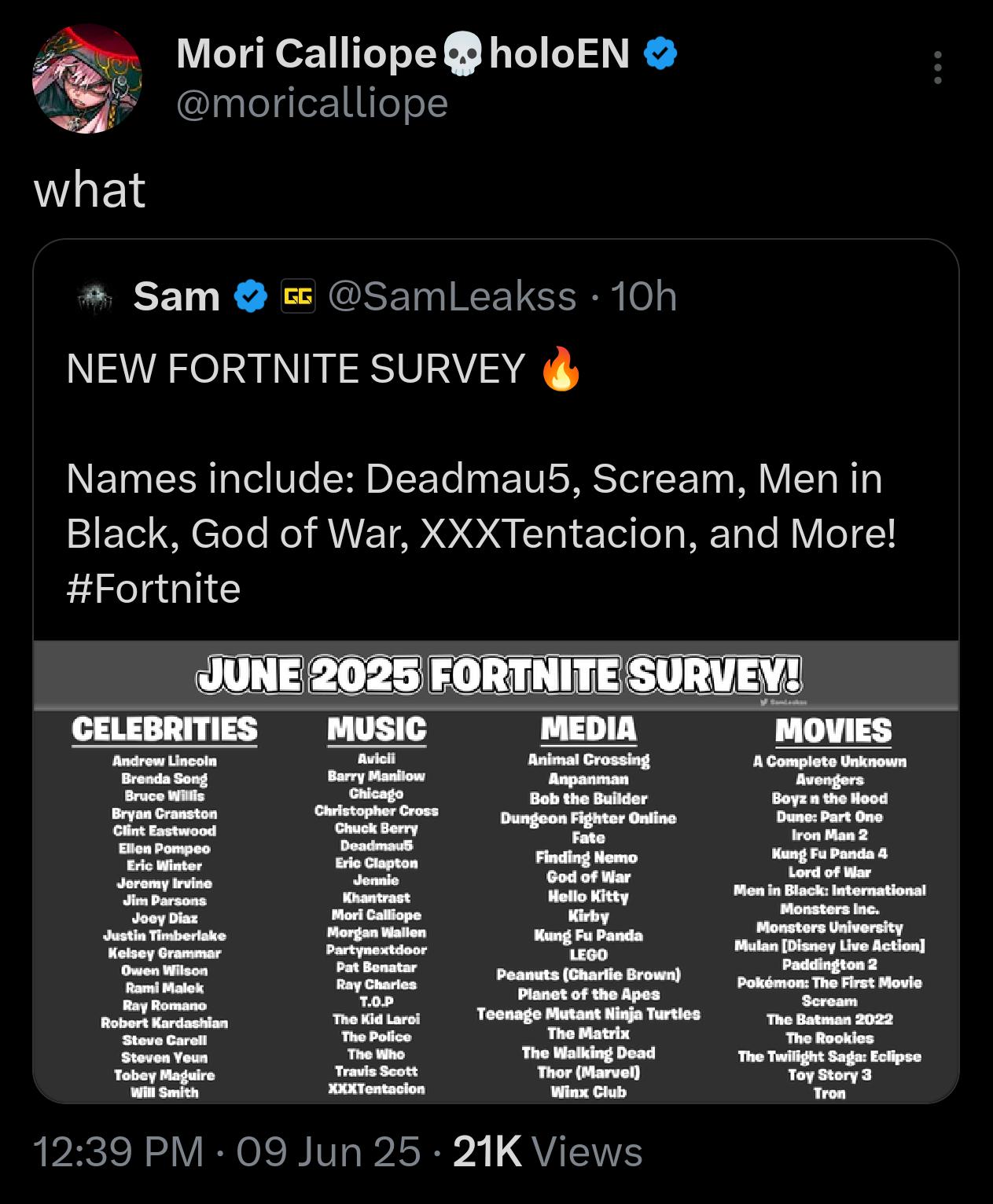
Task: Click the tweet text "what"
Action: tap(90, 189)
